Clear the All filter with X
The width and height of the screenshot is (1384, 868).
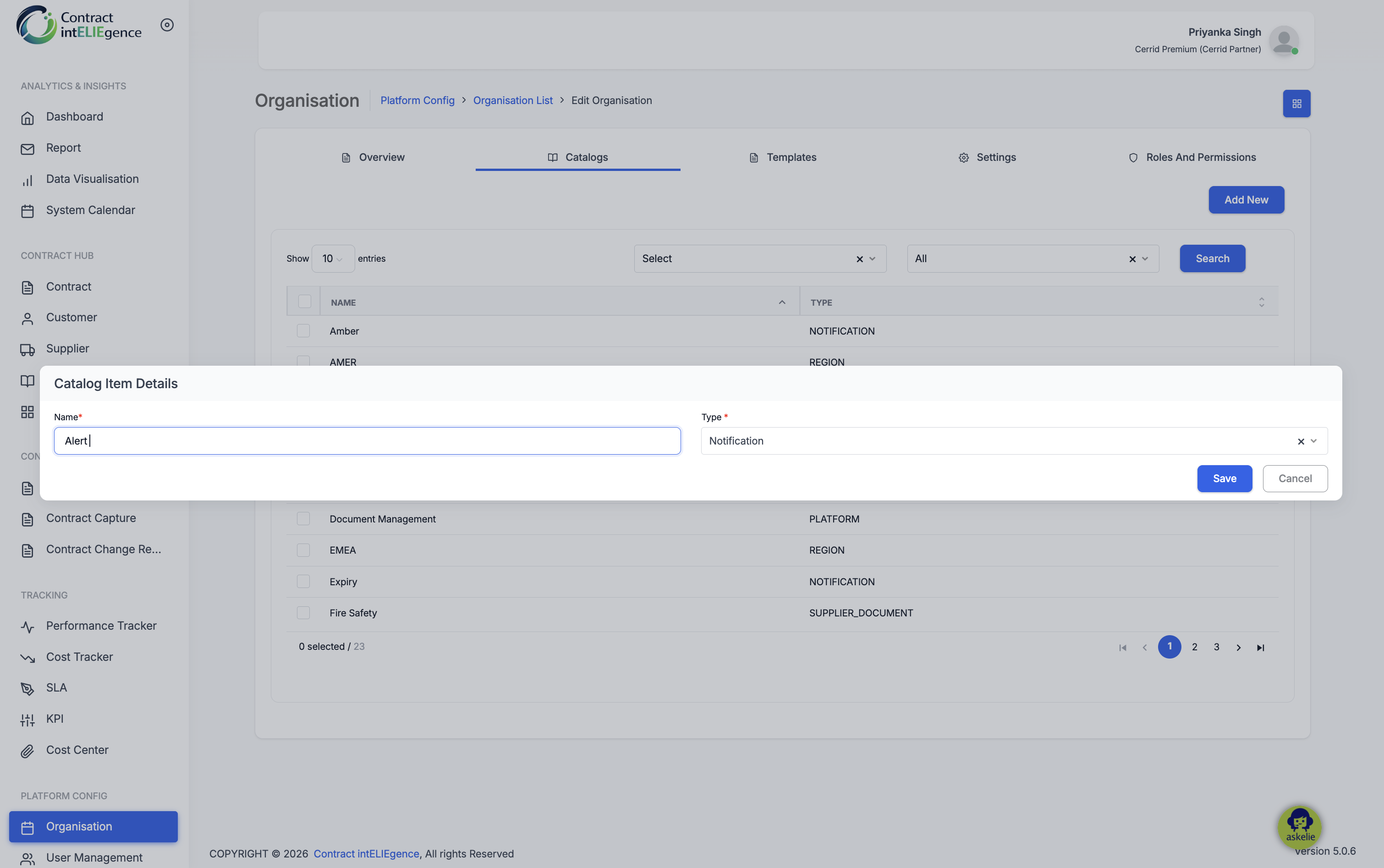click(1132, 259)
